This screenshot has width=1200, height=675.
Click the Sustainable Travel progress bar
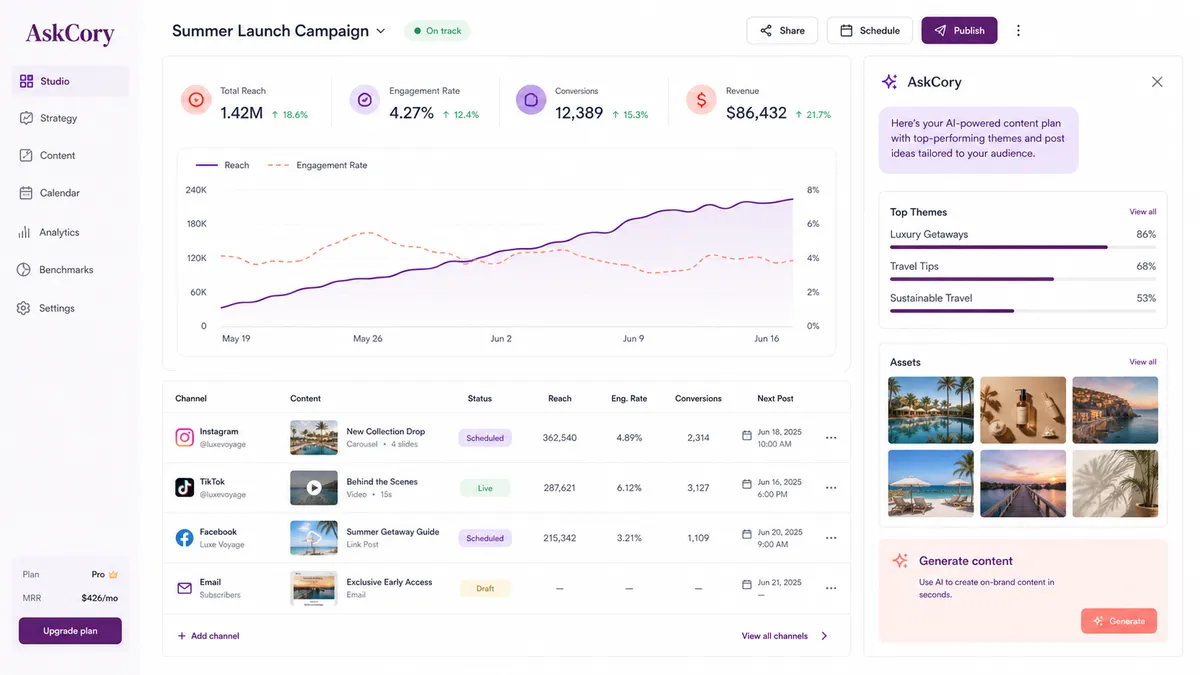pyautogui.click(x=1023, y=311)
